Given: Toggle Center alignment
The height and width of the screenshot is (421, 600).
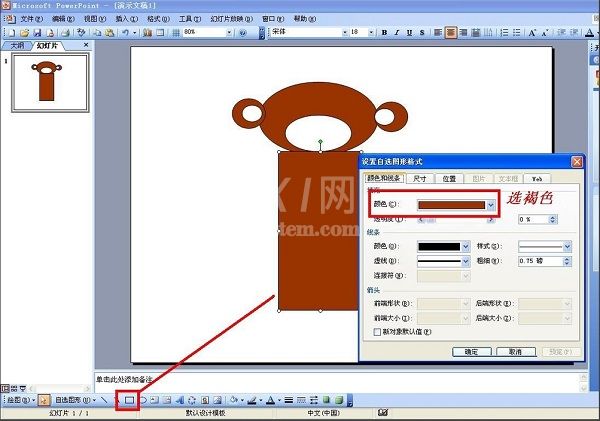Looking at the screenshot, I should pos(451,33).
